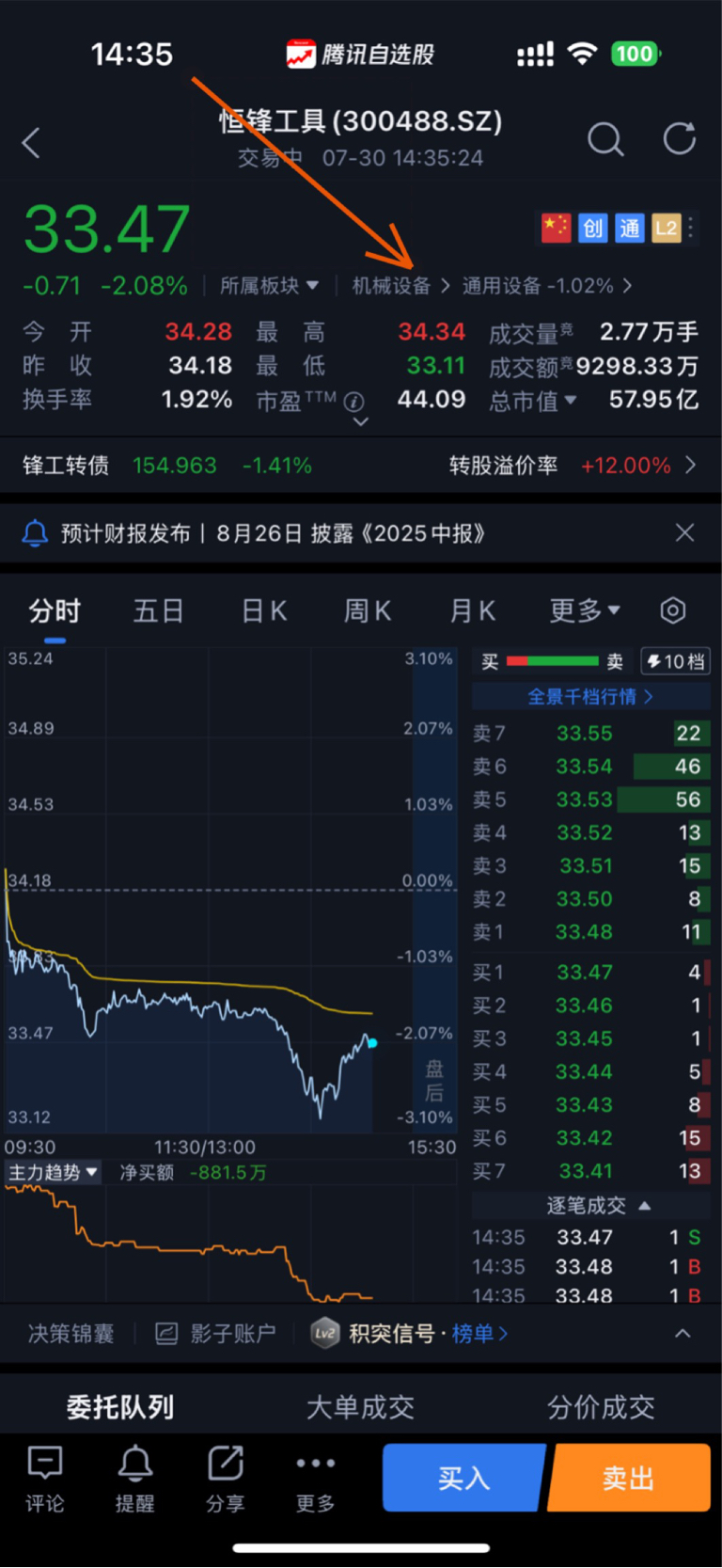
Task: Open the stock search magnifier
Action: pyautogui.click(x=605, y=140)
